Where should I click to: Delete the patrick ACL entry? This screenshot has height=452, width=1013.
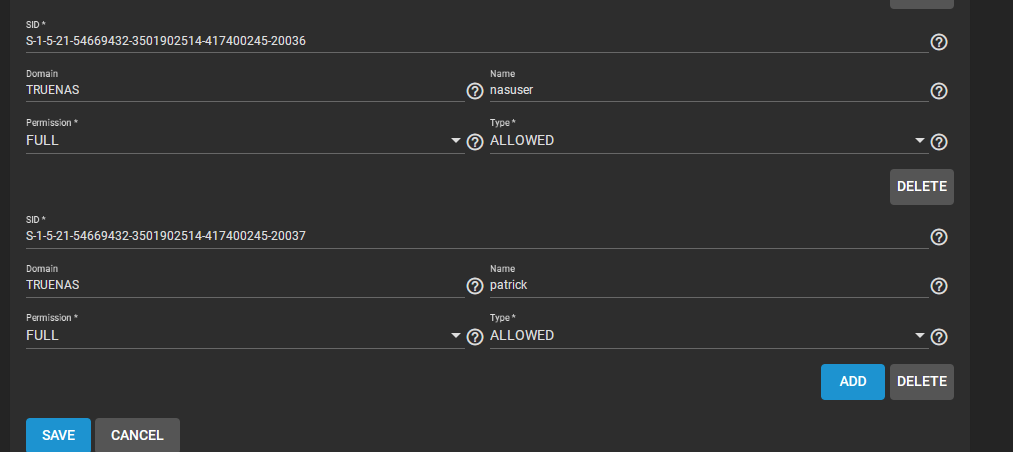click(x=921, y=382)
